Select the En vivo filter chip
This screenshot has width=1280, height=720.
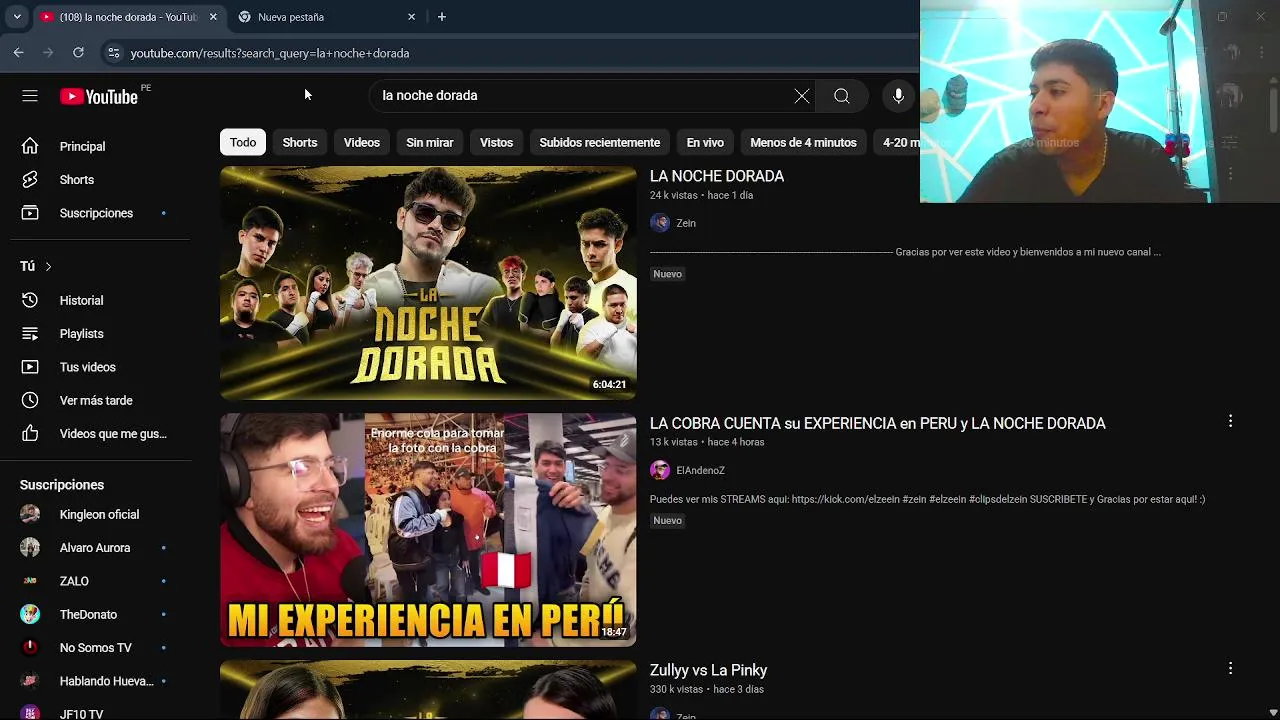point(705,143)
